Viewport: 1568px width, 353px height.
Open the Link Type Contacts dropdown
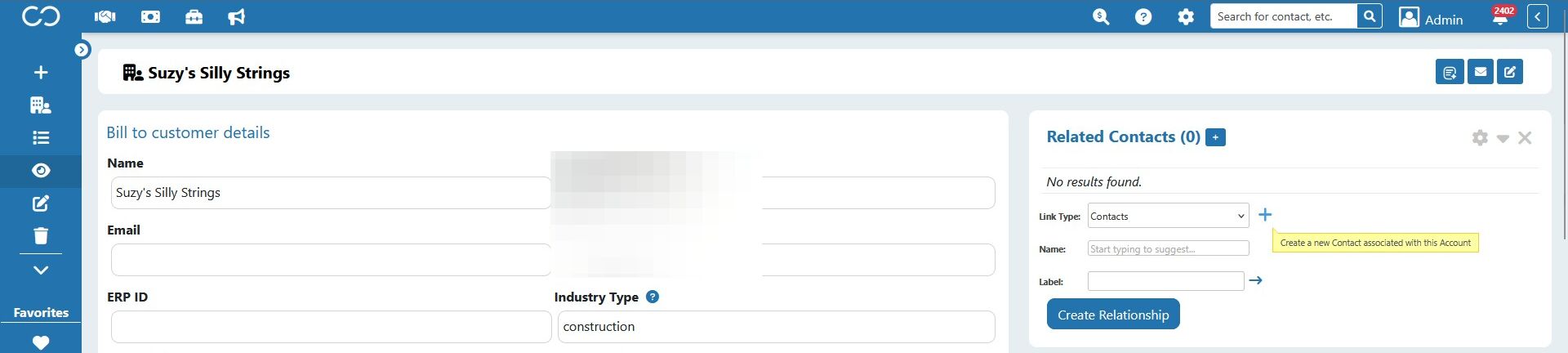pyautogui.click(x=1168, y=216)
